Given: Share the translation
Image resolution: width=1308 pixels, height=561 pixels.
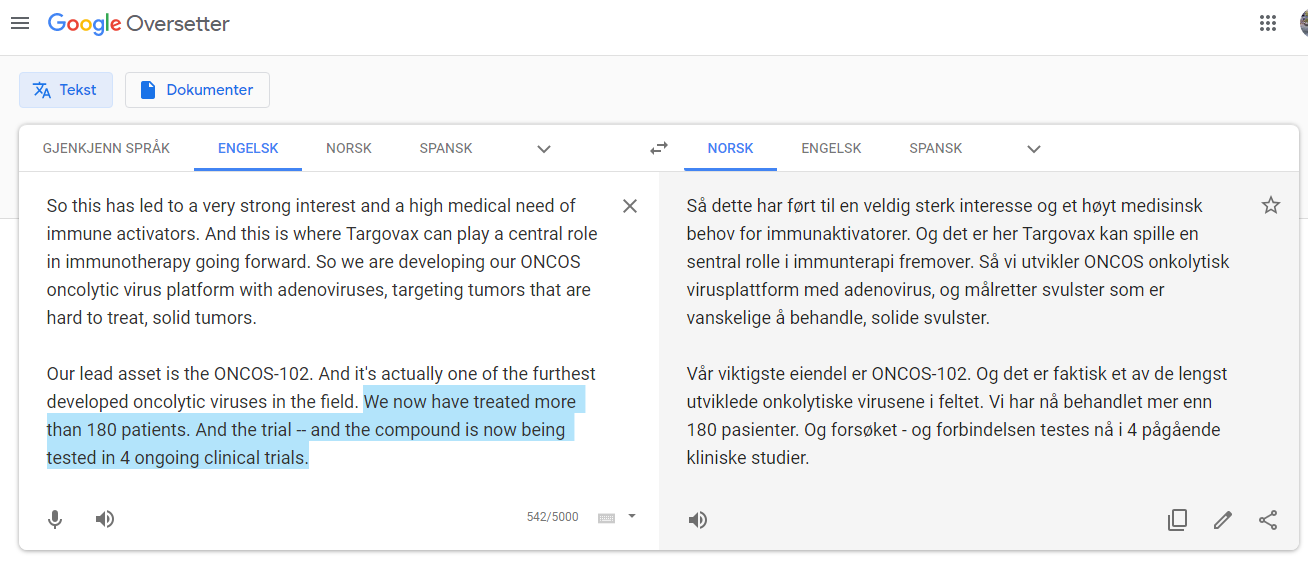Looking at the screenshot, I should [x=1268, y=520].
